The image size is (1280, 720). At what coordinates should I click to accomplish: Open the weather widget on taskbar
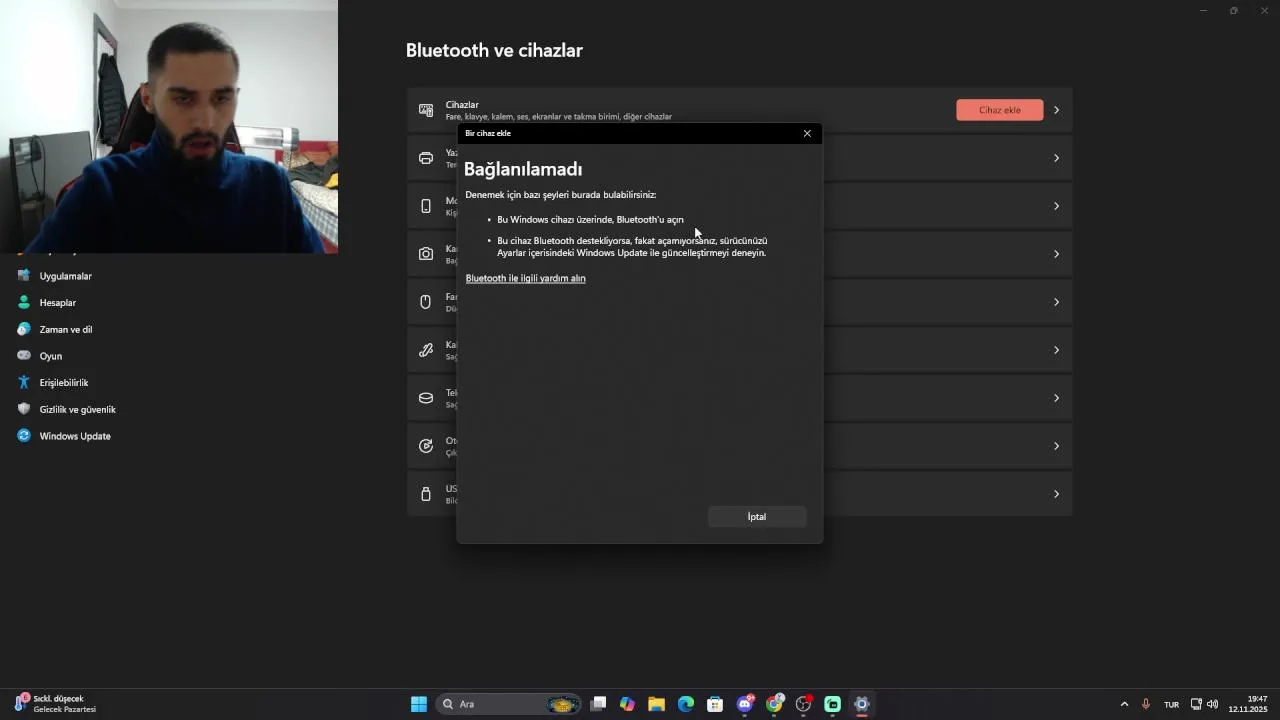[x=56, y=704]
